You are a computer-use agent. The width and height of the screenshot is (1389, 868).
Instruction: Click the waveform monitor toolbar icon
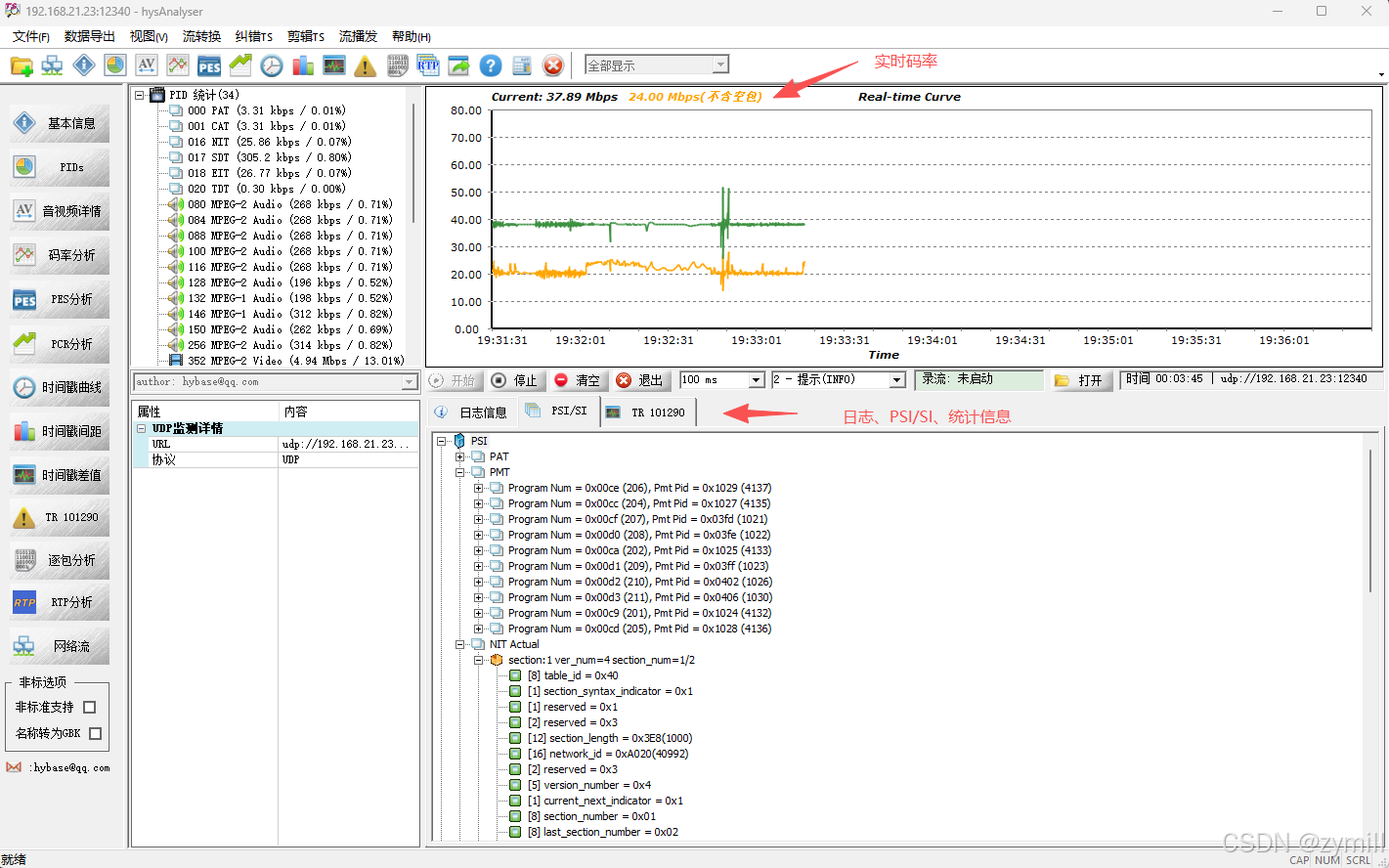click(x=334, y=65)
